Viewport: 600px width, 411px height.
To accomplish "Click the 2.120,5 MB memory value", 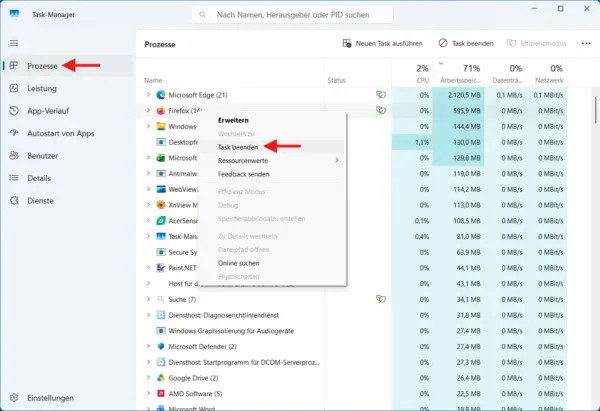I will click(x=464, y=95).
